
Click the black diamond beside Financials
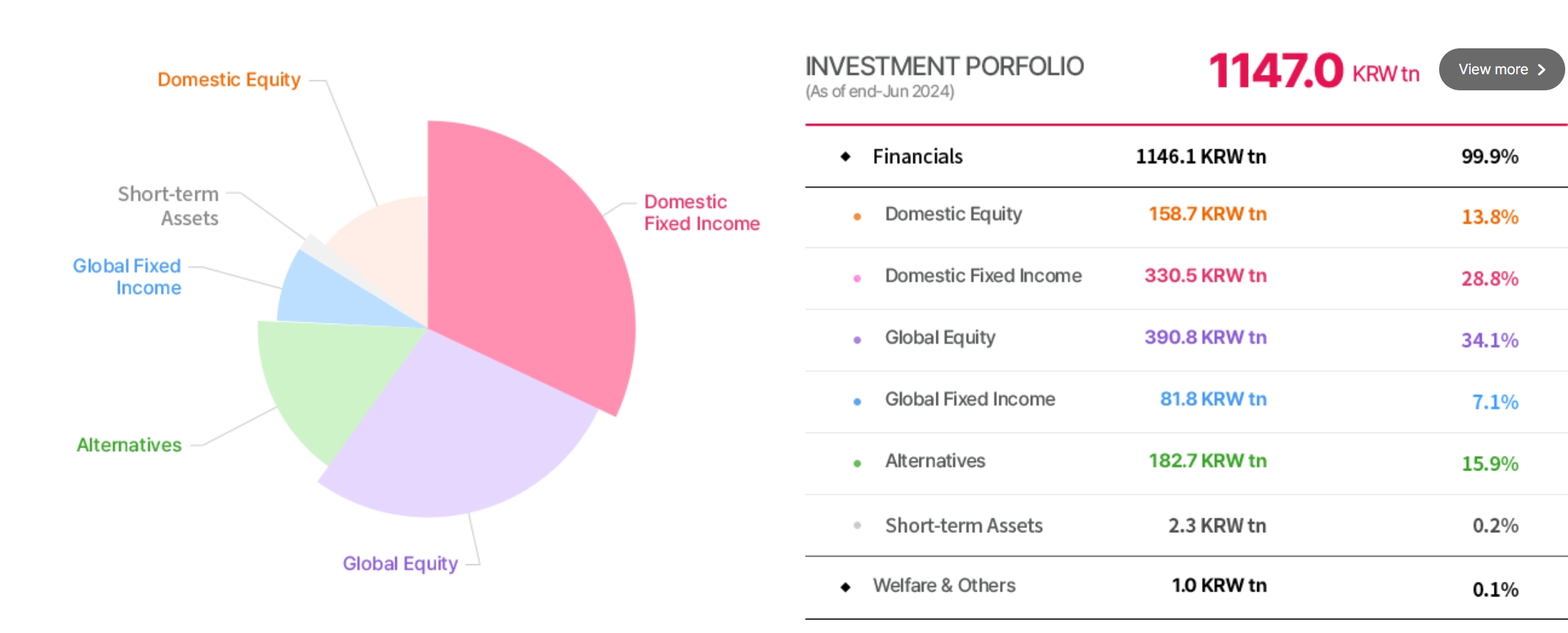click(846, 156)
